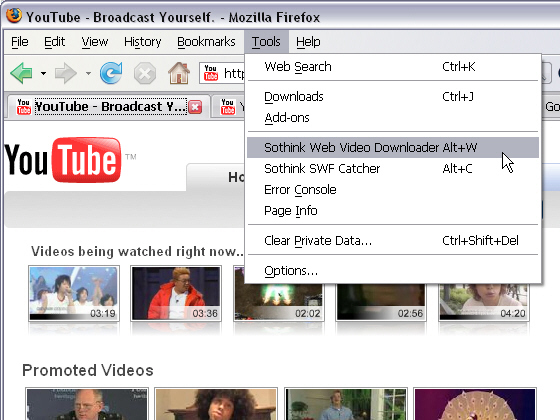Click the YouTube favicon in address bar
Viewport: 560px width, 420px height.
(x=211, y=73)
